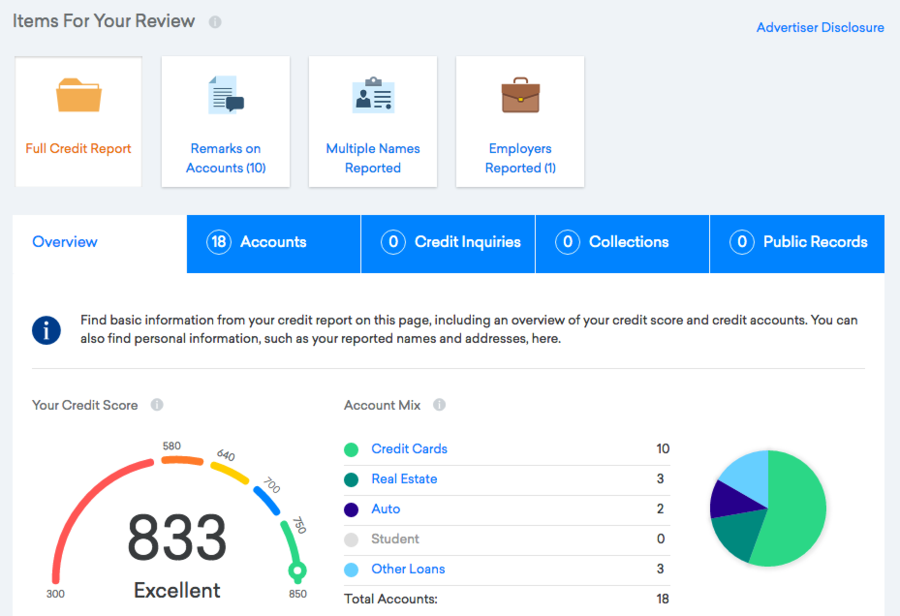Go to the Public Records tab
This screenshot has width=900, height=616.
click(797, 242)
